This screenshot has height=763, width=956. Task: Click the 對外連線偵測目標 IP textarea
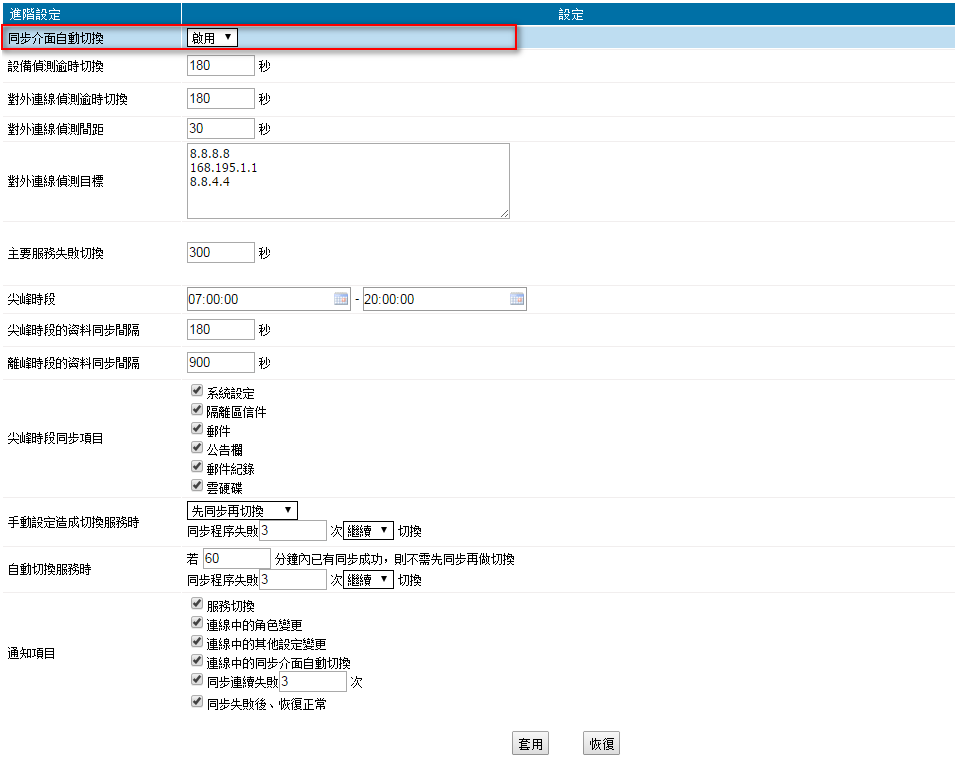point(348,180)
